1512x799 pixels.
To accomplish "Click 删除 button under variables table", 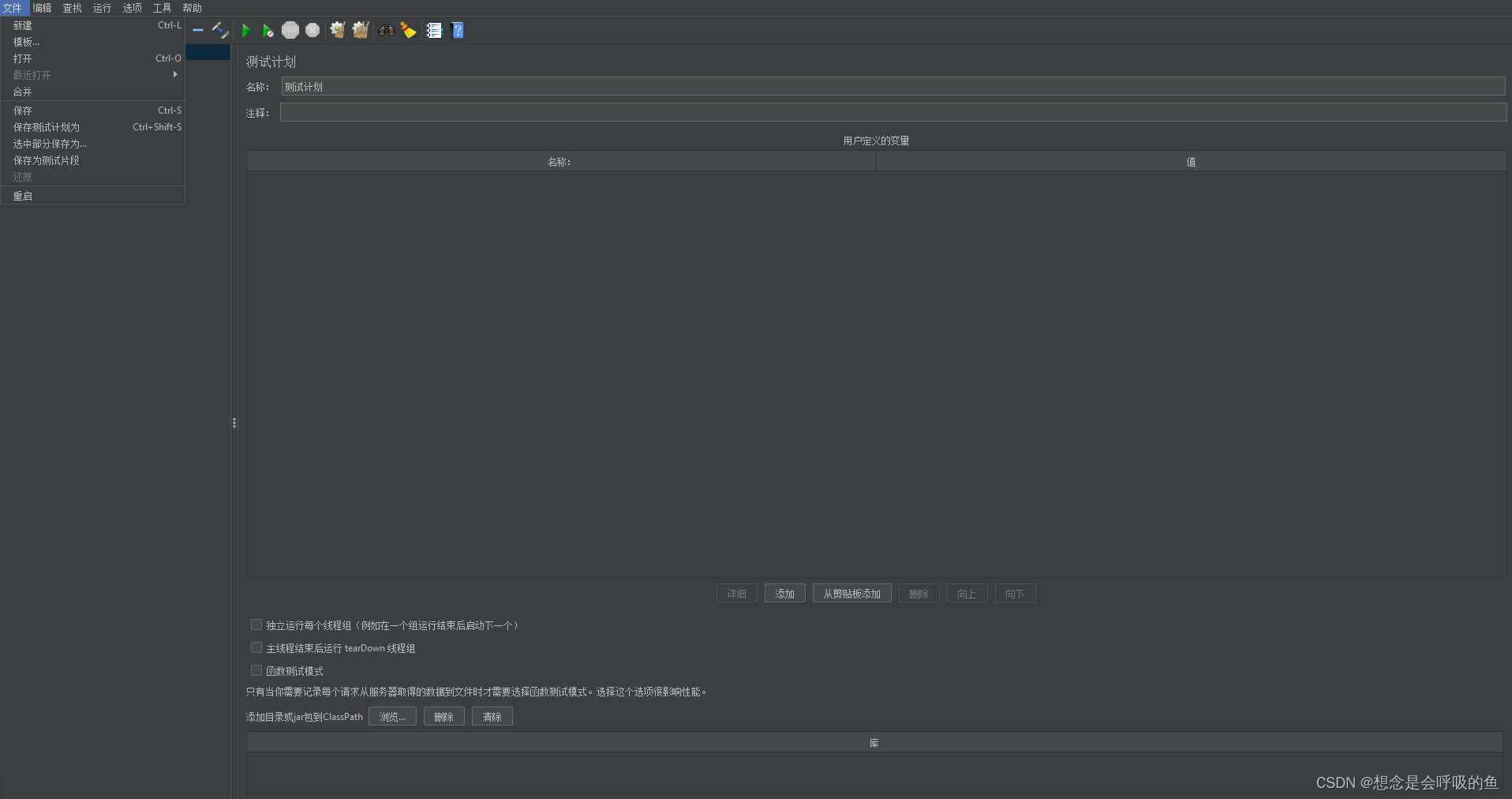I will pyautogui.click(x=919, y=594).
